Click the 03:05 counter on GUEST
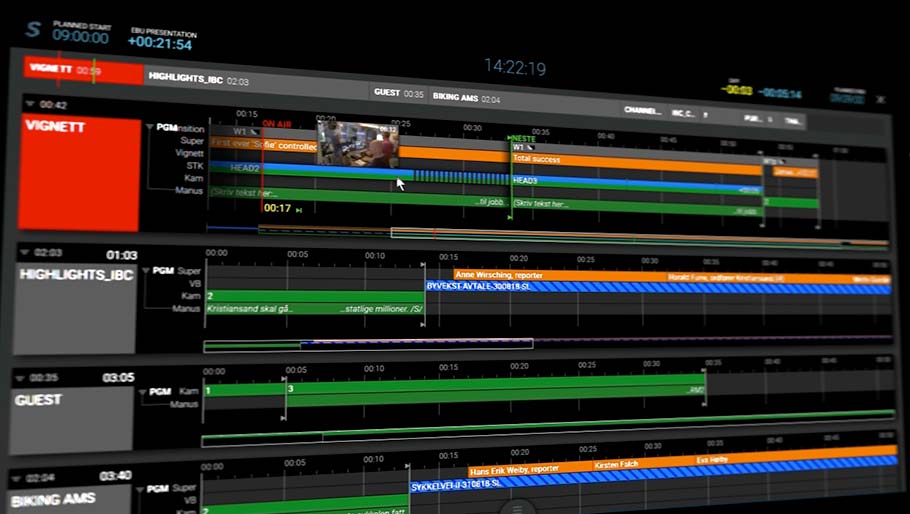The height and width of the screenshot is (514, 910). click(x=118, y=378)
